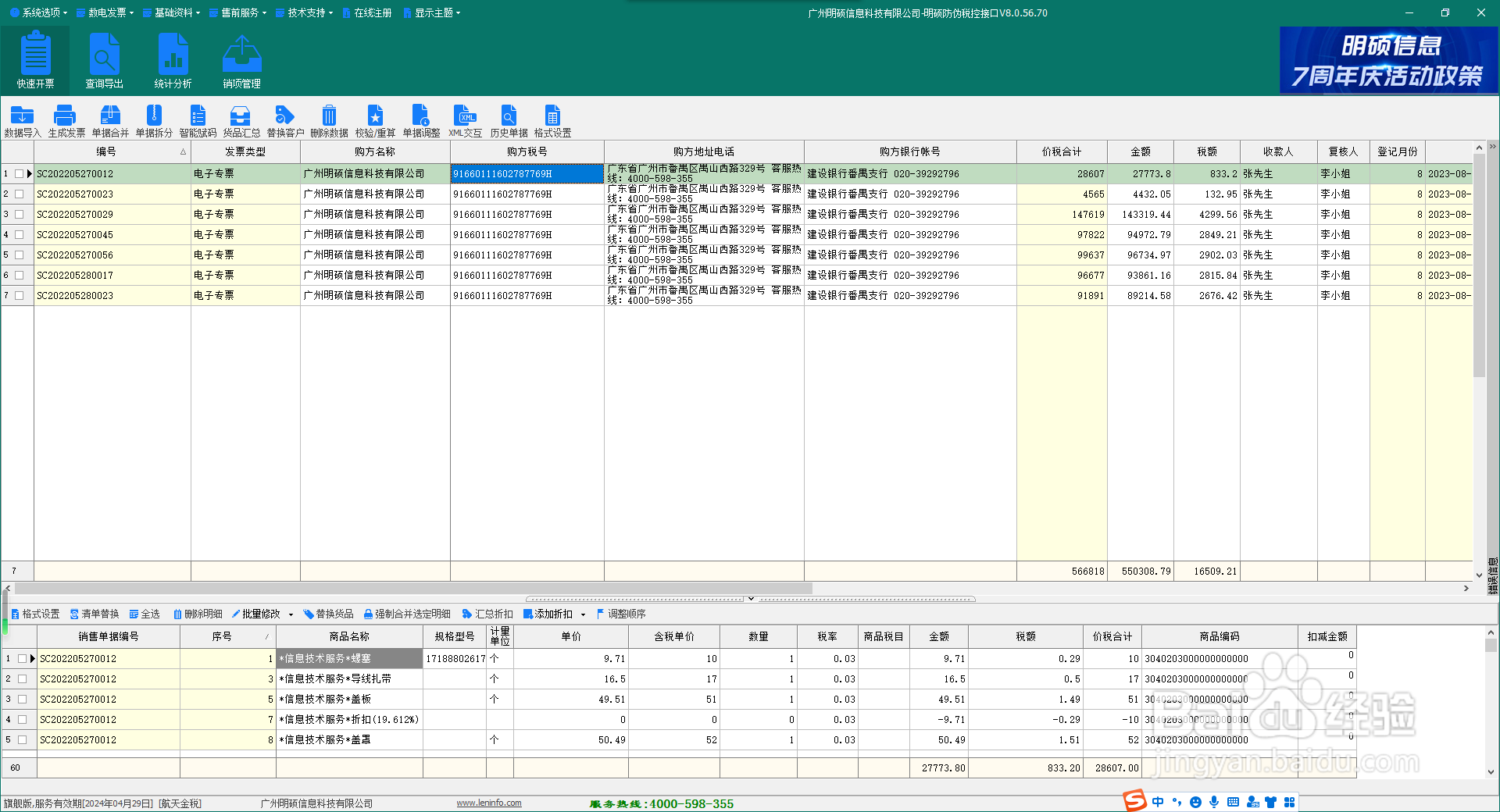Click the 商品名称 column header in details
Screen dimensions: 1500x812
pyautogui.click(x=349, y=636)
